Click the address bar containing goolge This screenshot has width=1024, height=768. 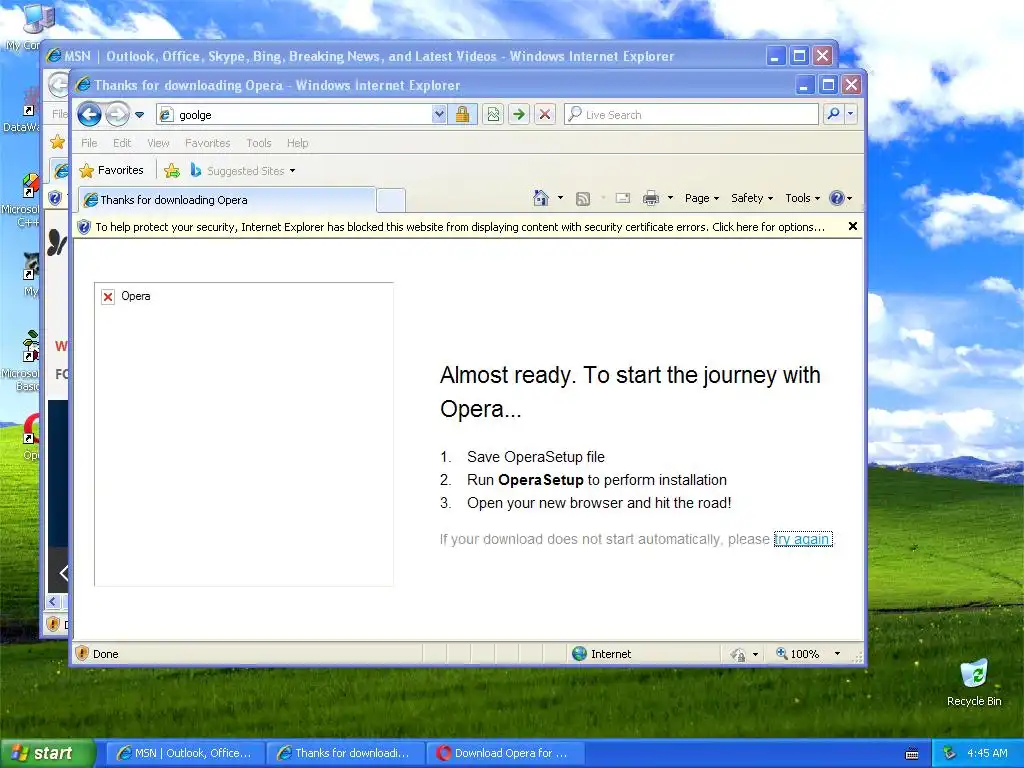click(x=294, y=115)
